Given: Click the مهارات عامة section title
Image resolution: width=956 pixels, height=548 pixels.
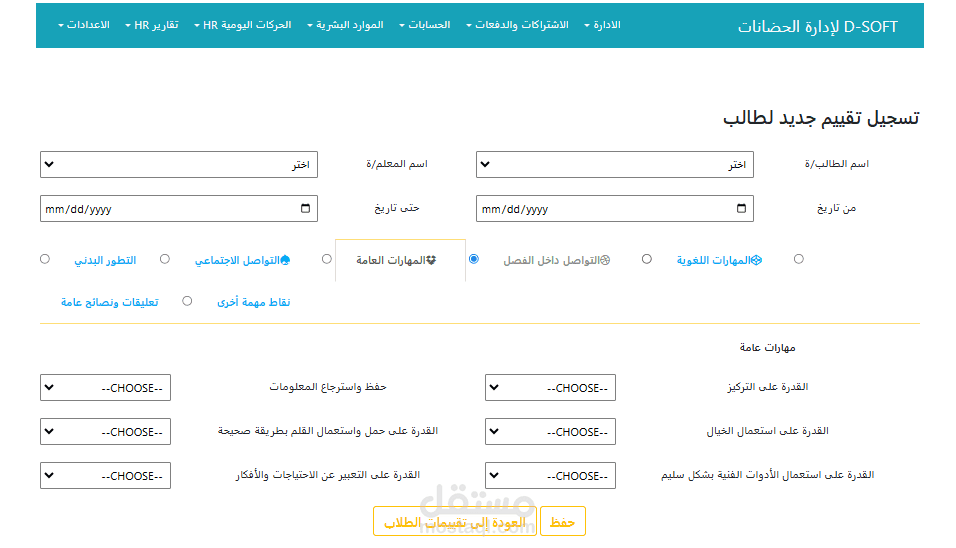Looking at the screenshot, I should pos(768,347).
